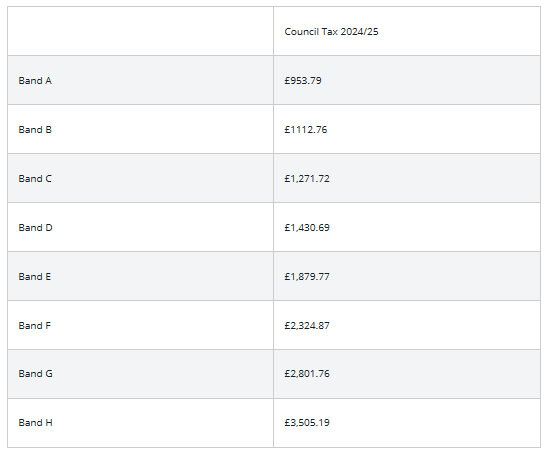Click the £1112.76 amount cell
The image size is (547, 453).
coord(407,129)
